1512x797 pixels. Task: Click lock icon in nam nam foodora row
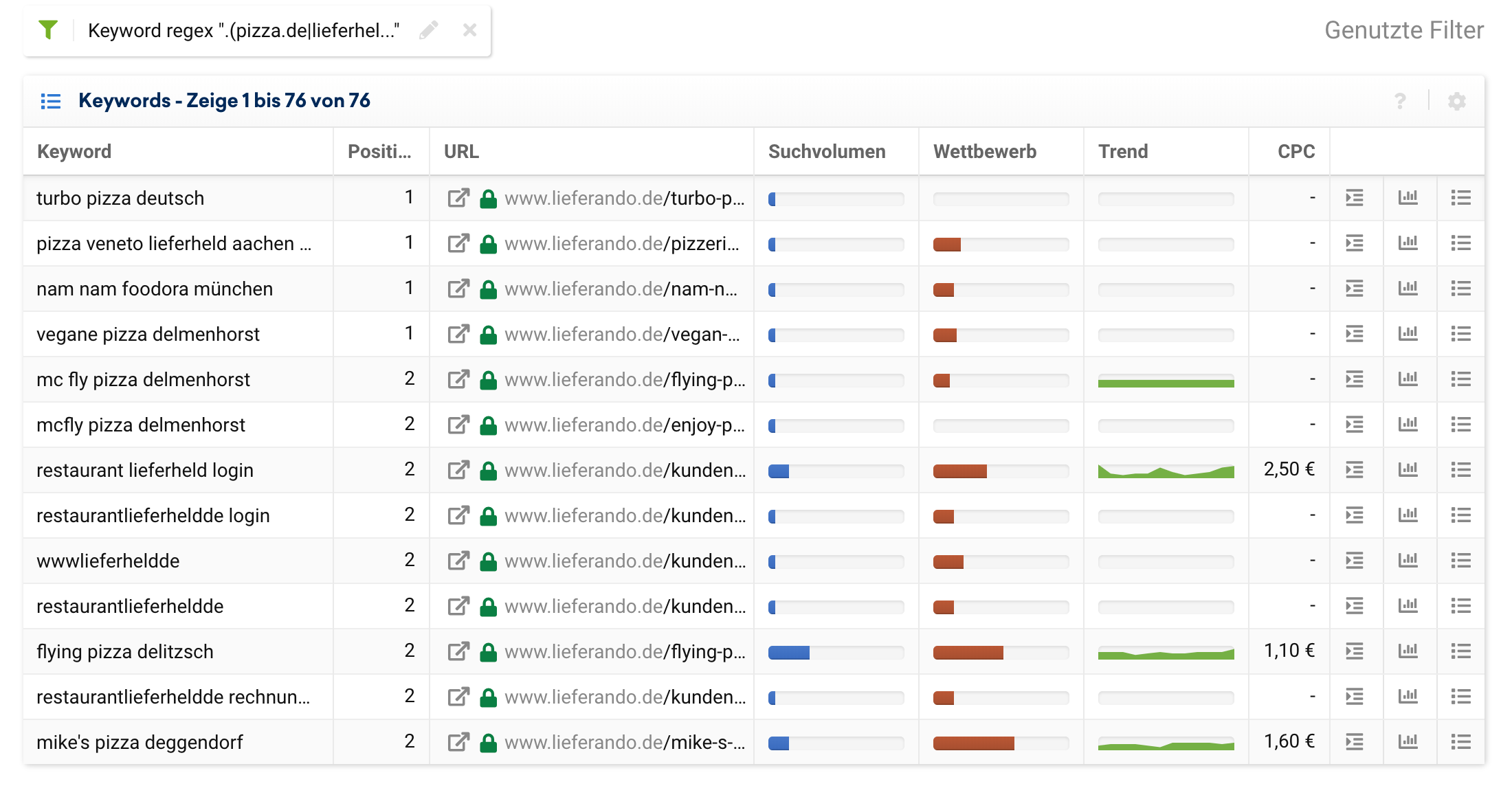click(489, 289)
